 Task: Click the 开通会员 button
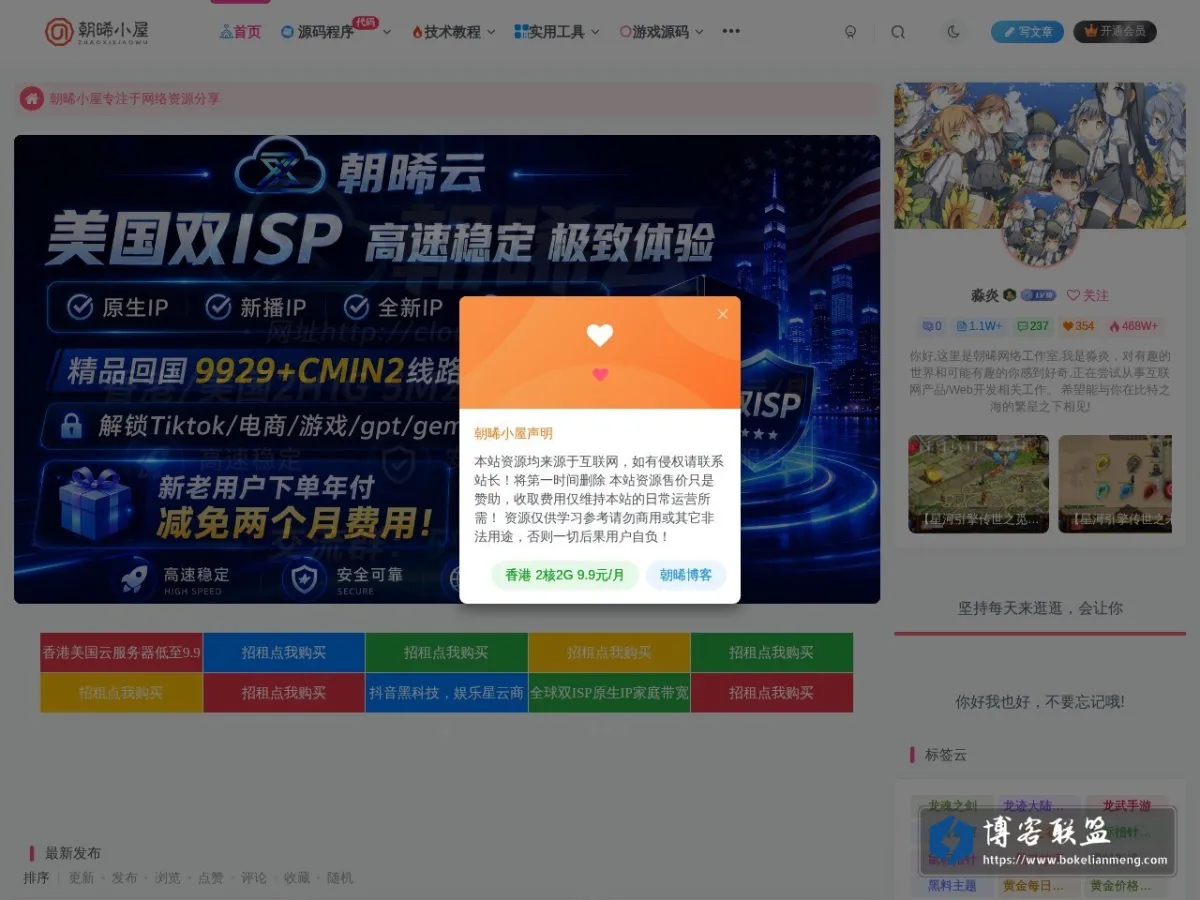point(1115,32)
